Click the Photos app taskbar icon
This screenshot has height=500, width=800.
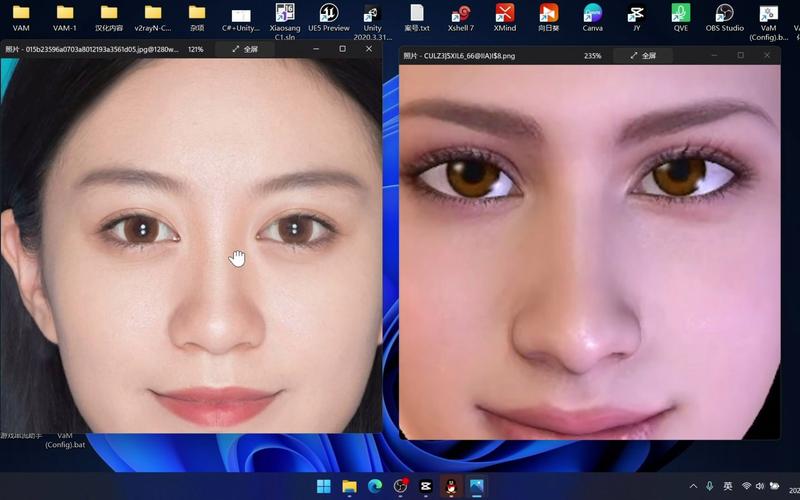(477, 487)
